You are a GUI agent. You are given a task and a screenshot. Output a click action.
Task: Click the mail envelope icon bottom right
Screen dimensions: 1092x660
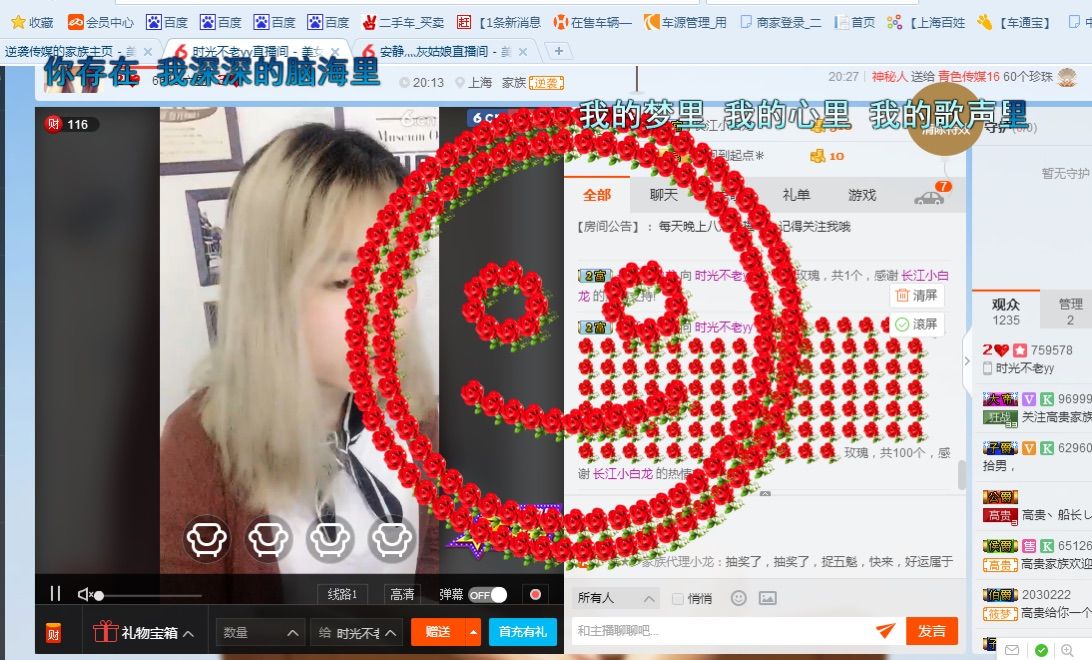pos(1012,650)
